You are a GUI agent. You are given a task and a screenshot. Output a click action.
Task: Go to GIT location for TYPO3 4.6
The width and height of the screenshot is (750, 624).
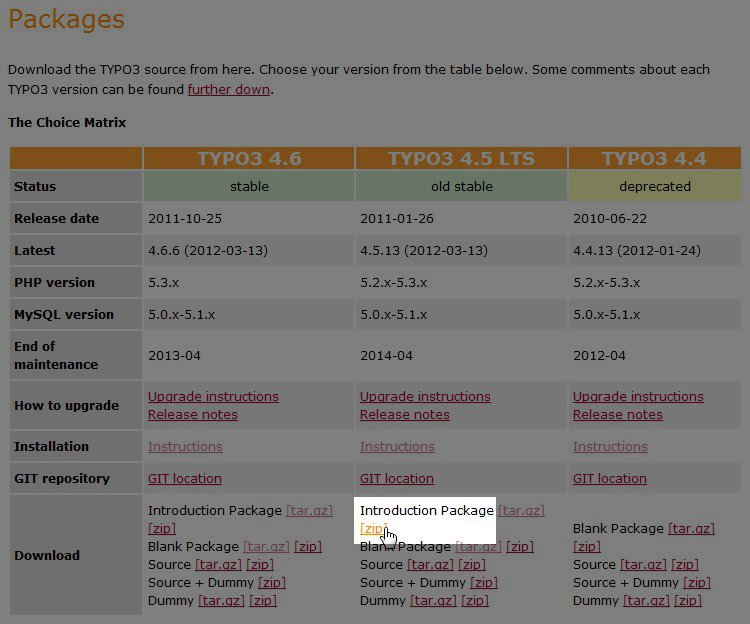click(x=184, y=479)
